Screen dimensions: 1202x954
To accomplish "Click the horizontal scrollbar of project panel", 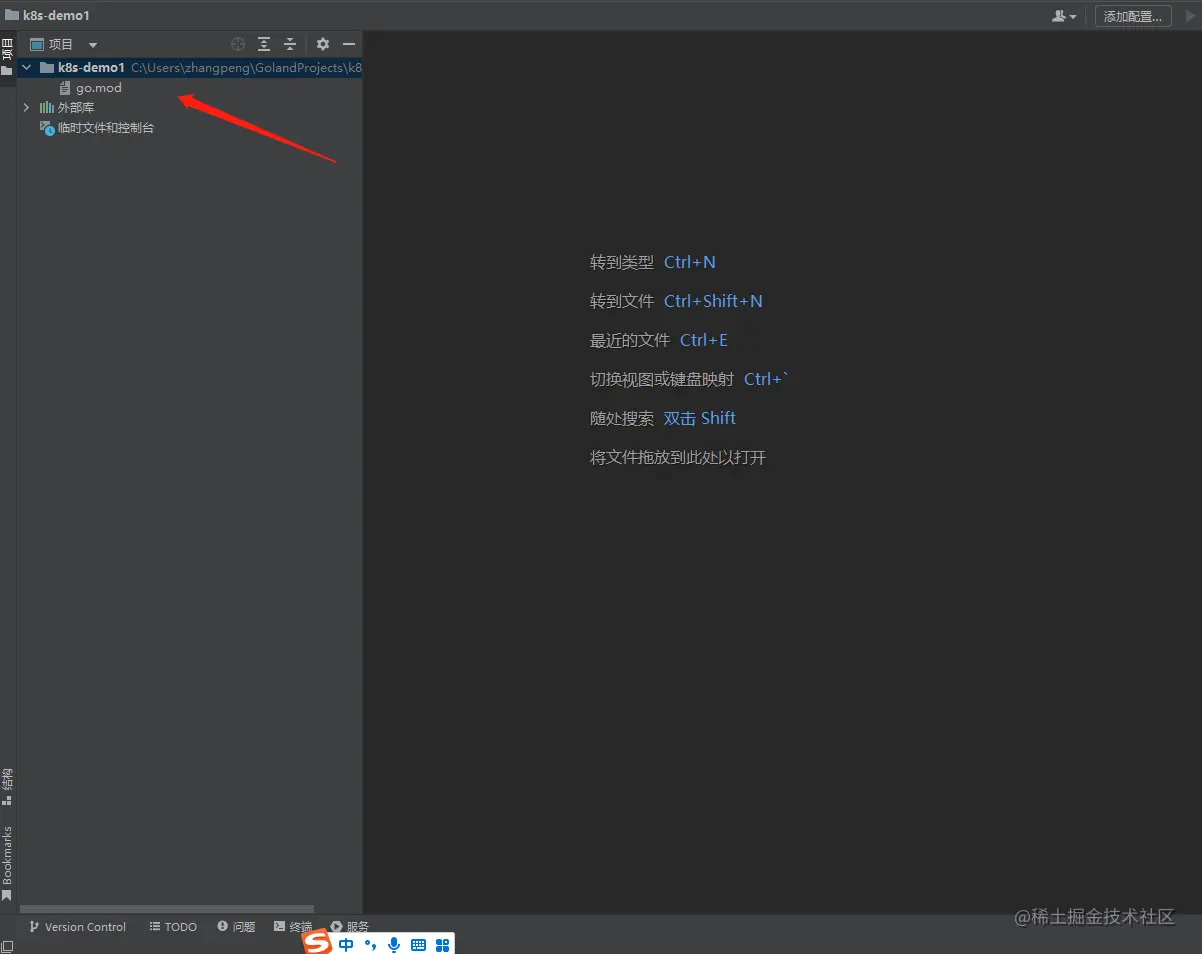I will tap(167, 909).
